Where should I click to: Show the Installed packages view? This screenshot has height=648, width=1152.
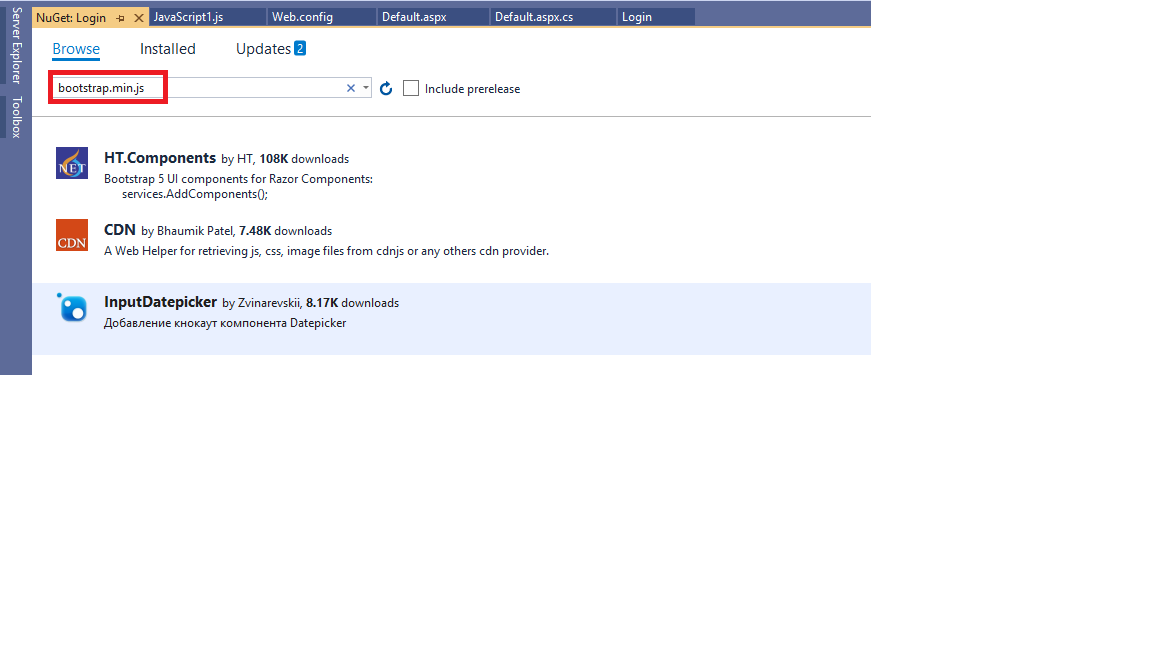[x=168, y=49]
